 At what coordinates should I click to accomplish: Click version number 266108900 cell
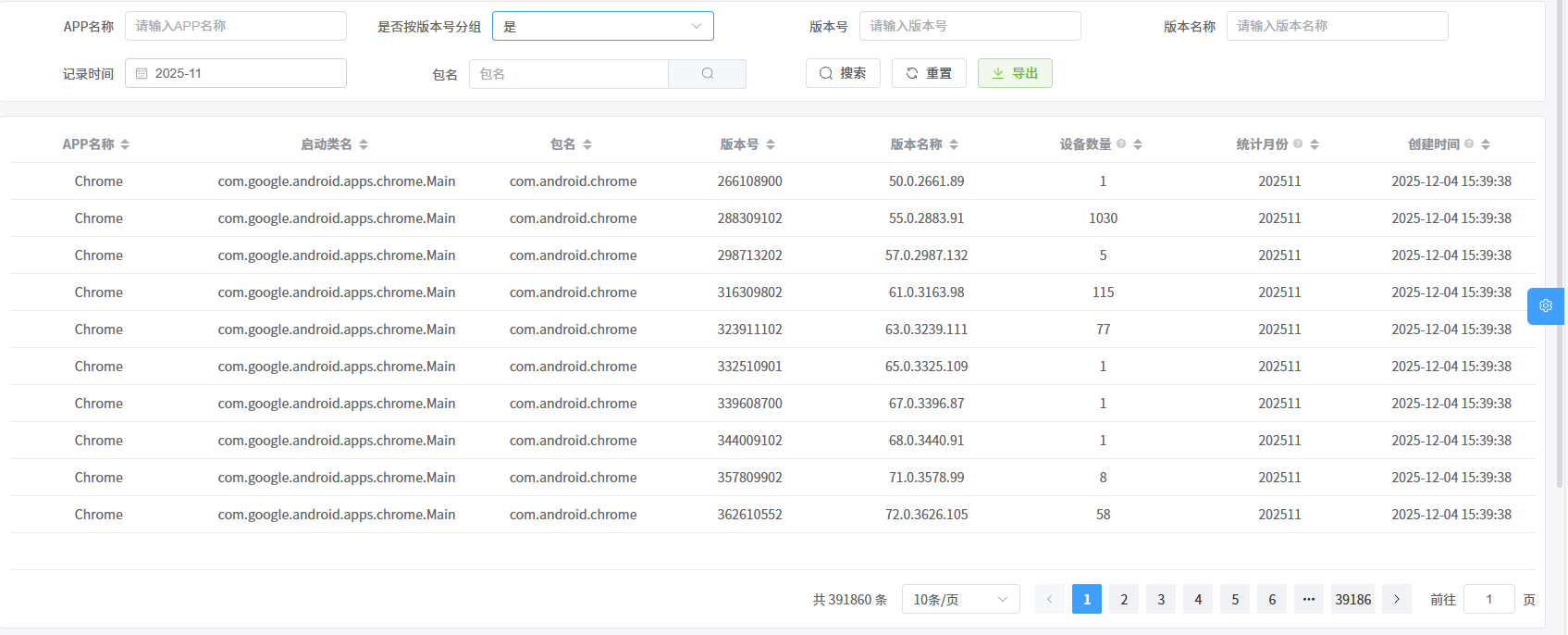750,181
